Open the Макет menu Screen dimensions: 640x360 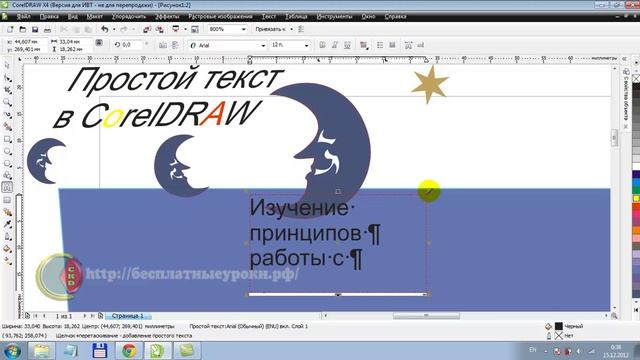tap(95, 17)
